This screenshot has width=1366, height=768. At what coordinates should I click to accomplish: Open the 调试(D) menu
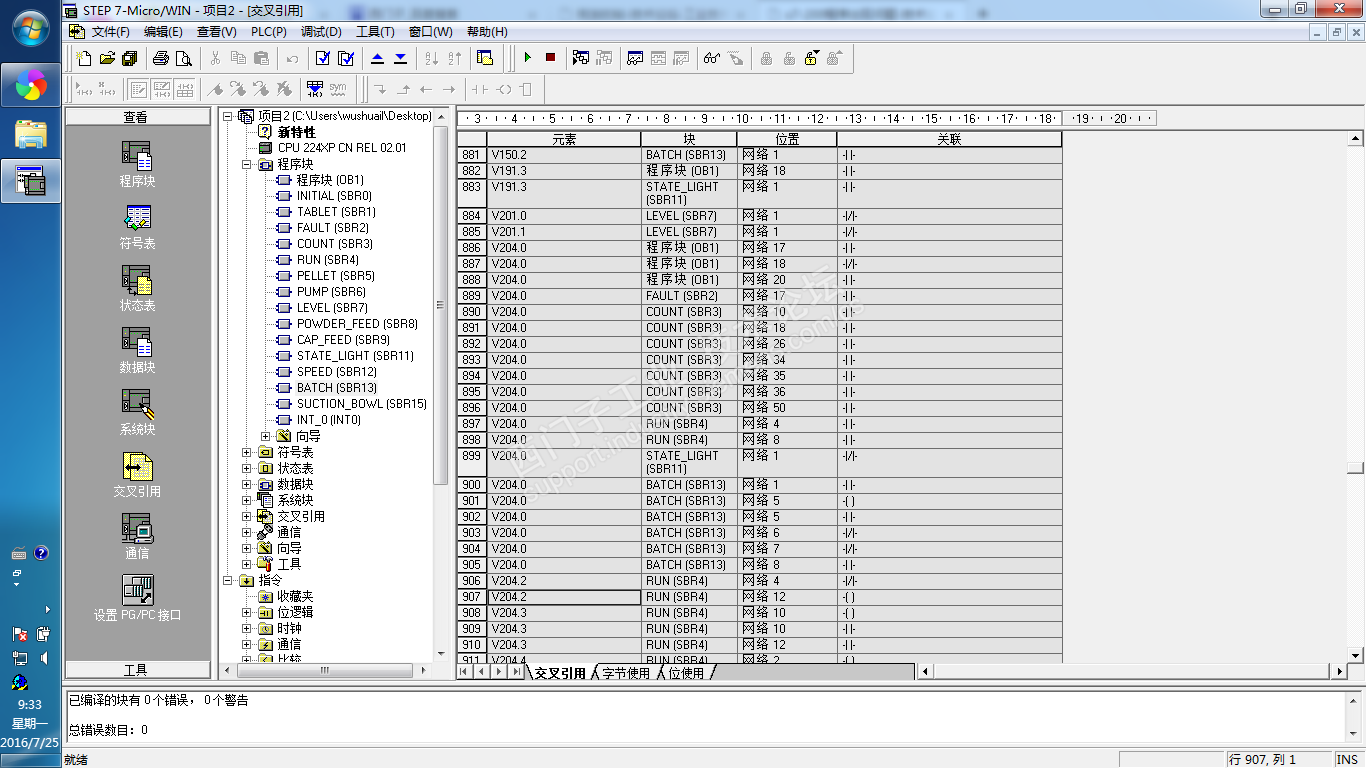tap(321, 32)
